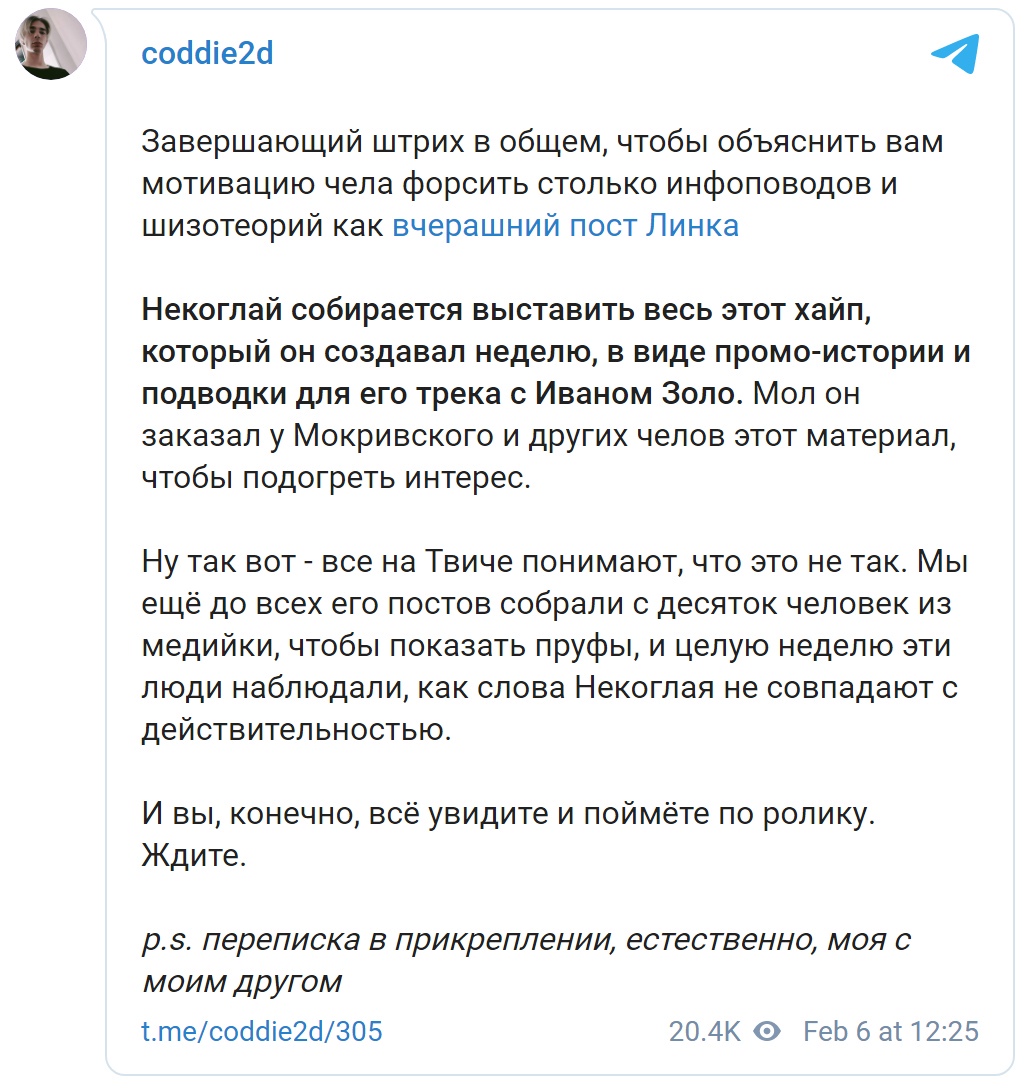
Task: Open the Telegram paper-plane logo
Action: click(955, 53)
